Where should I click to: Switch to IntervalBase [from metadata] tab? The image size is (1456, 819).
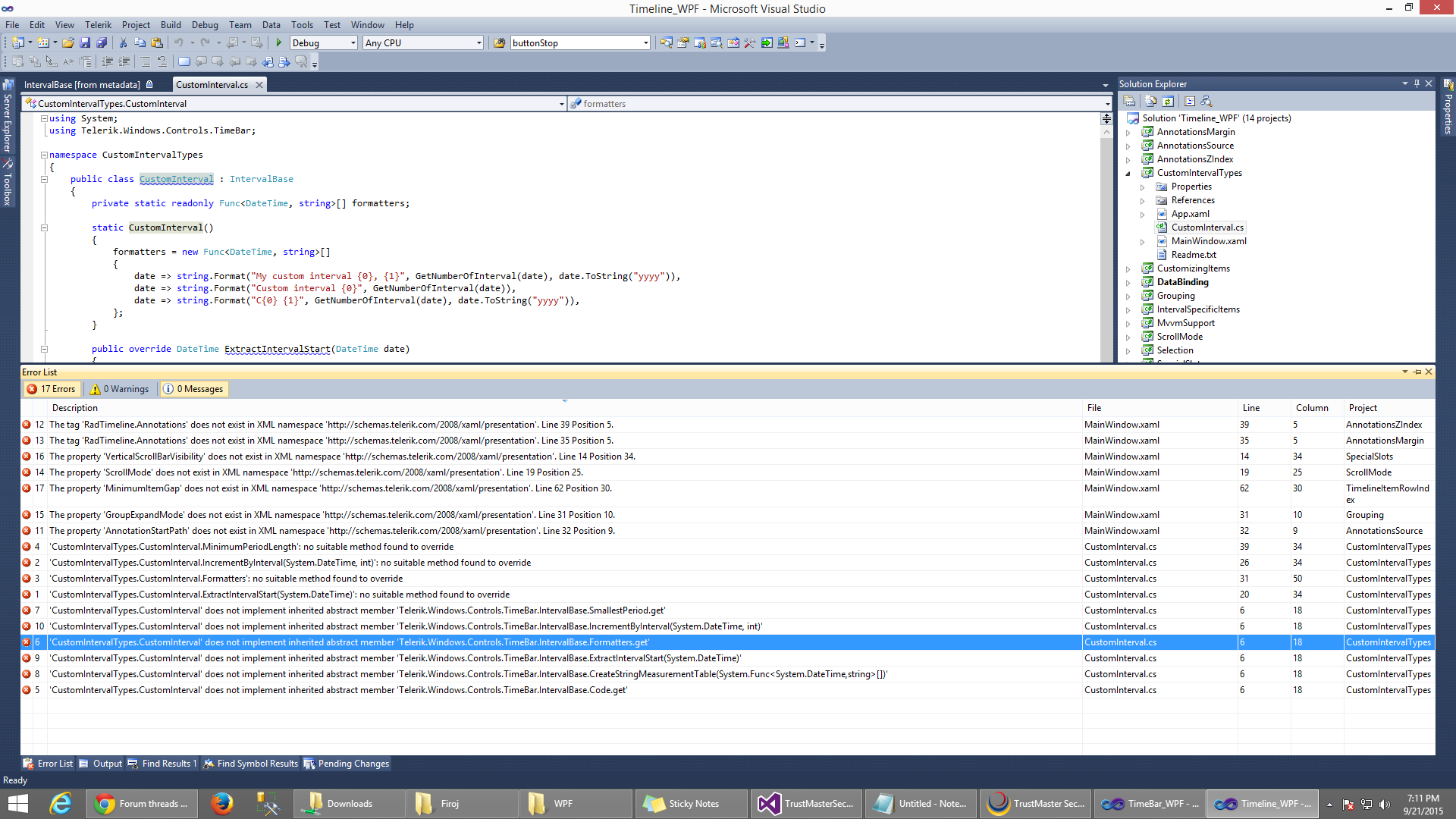coord(82,84)
